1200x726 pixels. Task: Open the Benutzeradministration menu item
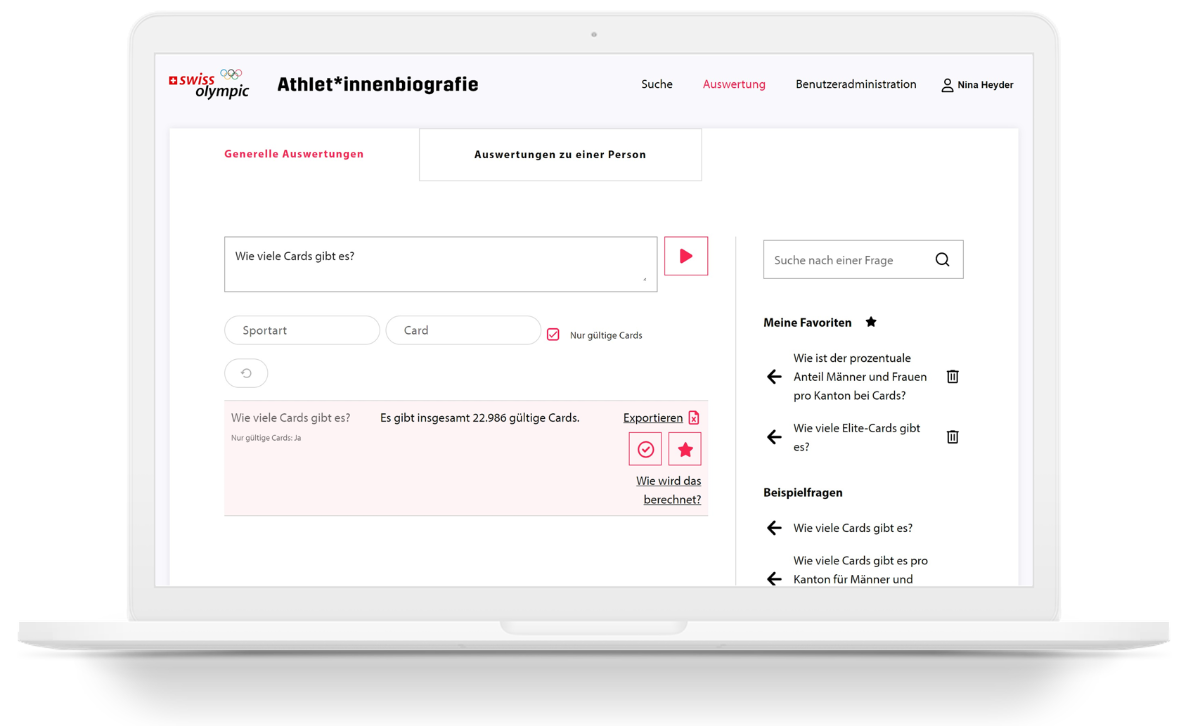coord(855,85)
